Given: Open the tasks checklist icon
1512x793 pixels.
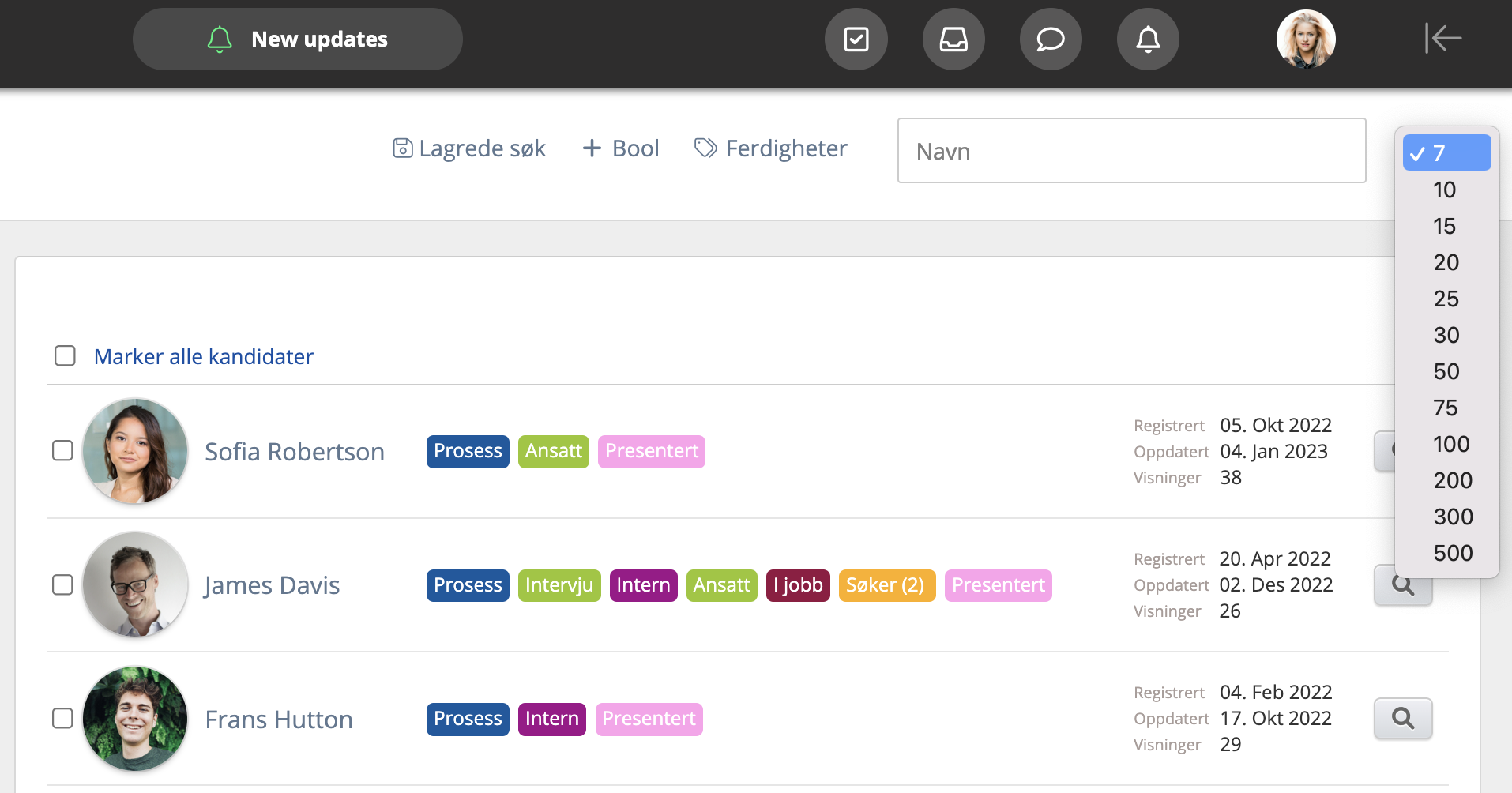Looking at the screenshot, I should 856,39.
